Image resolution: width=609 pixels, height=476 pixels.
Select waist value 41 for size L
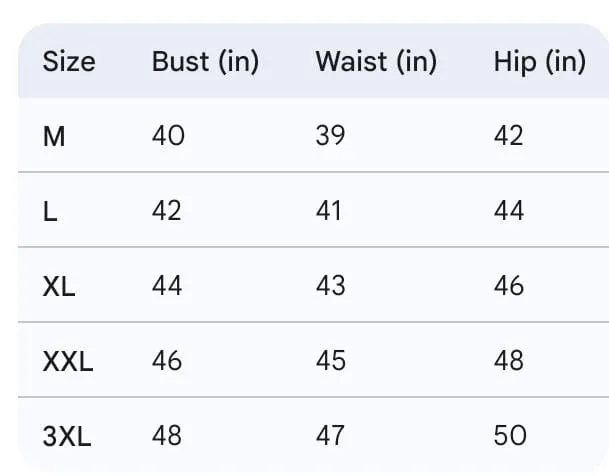pos(329,211)
